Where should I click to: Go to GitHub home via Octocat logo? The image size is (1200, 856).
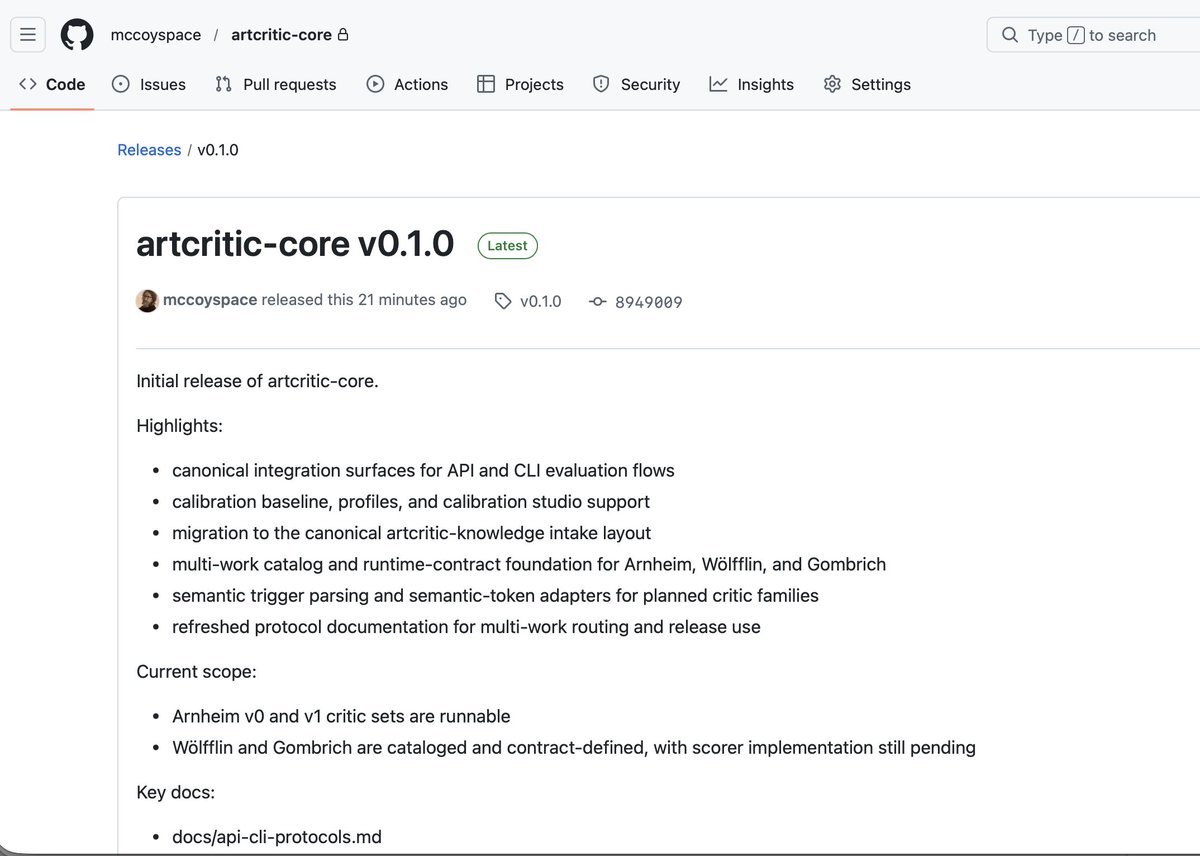(x=77, y=35)
